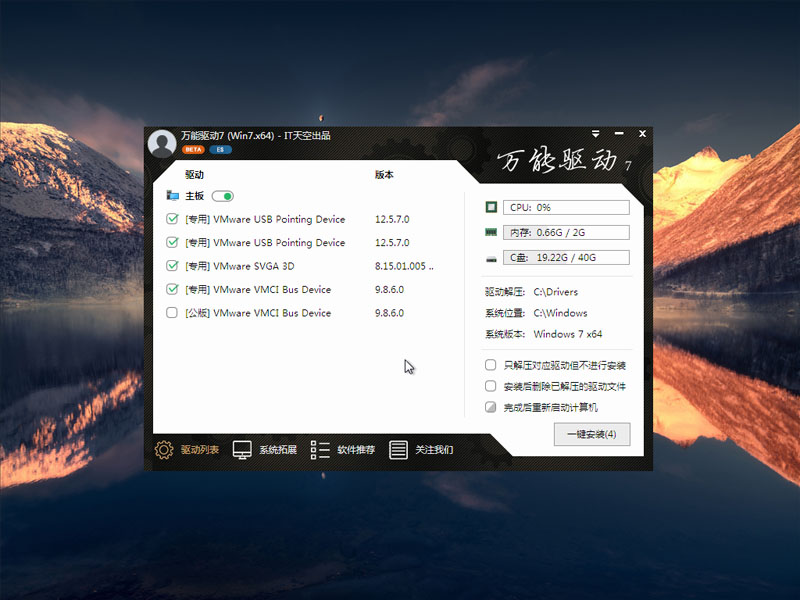Enable 安装后删除已解压的驱动文件 option
The image size is (800, 600).
tap(490, 386)
